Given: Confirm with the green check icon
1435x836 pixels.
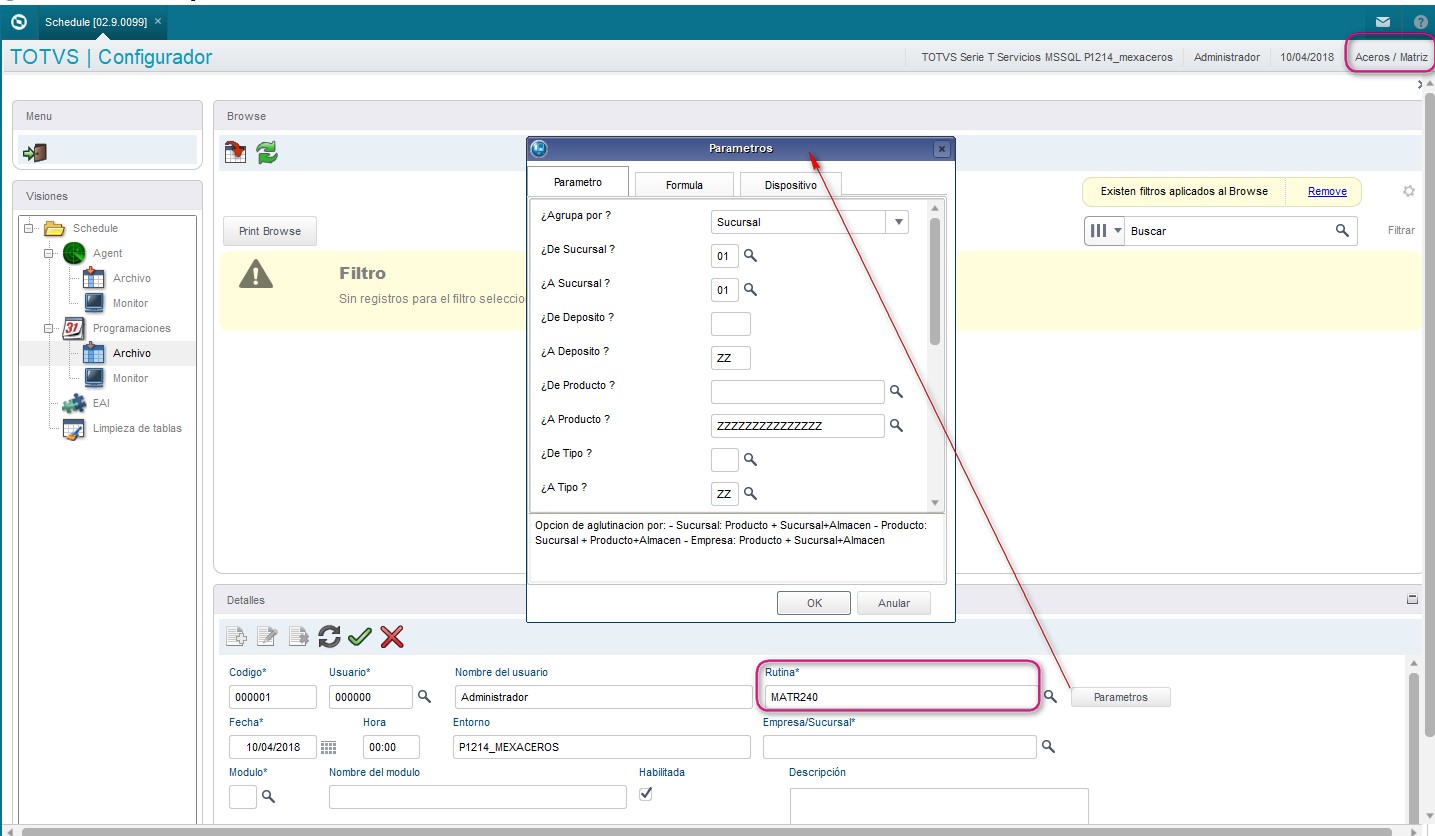Looking at the screenshot, I should tap(360, 636).
